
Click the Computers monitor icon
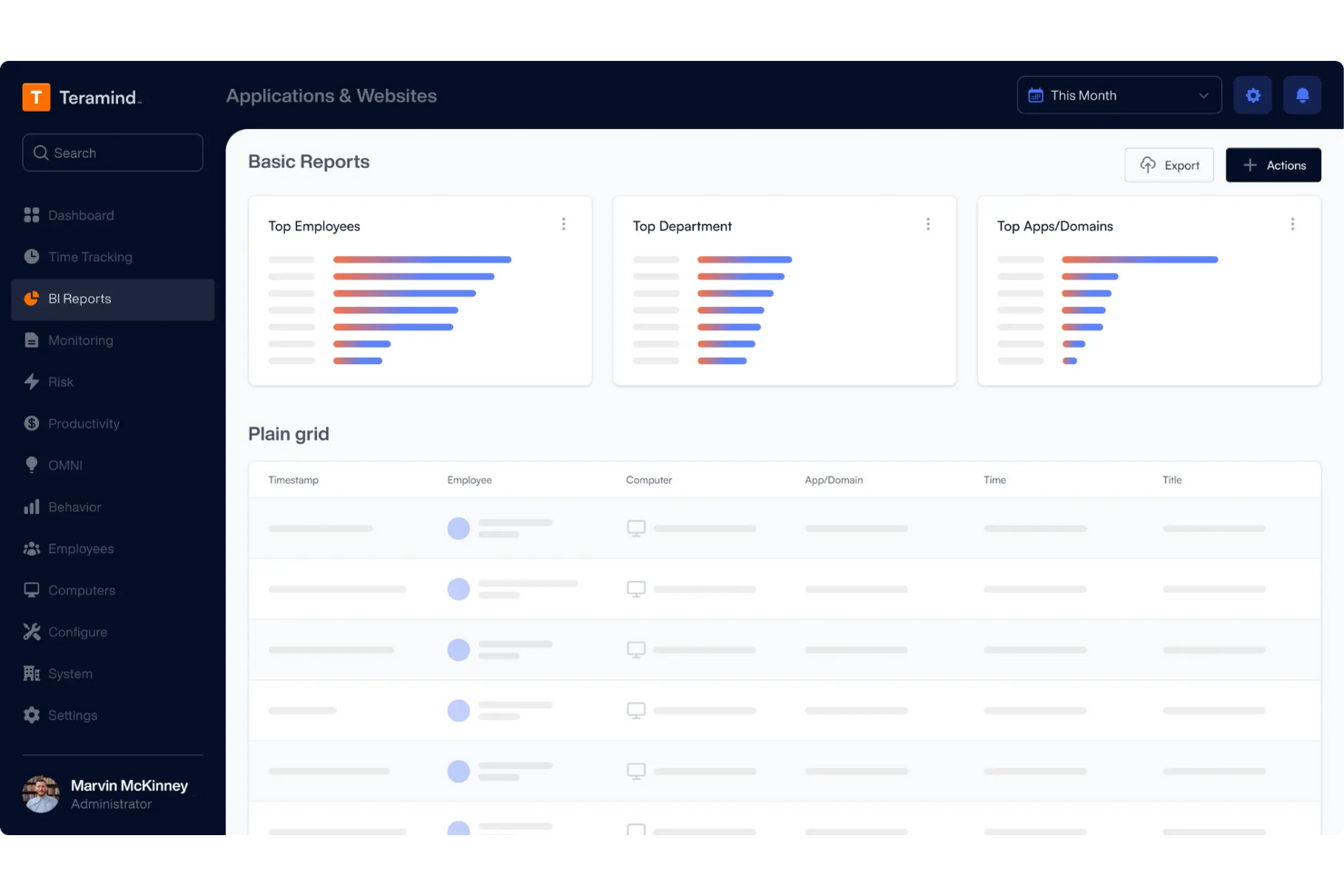[32, 590]
